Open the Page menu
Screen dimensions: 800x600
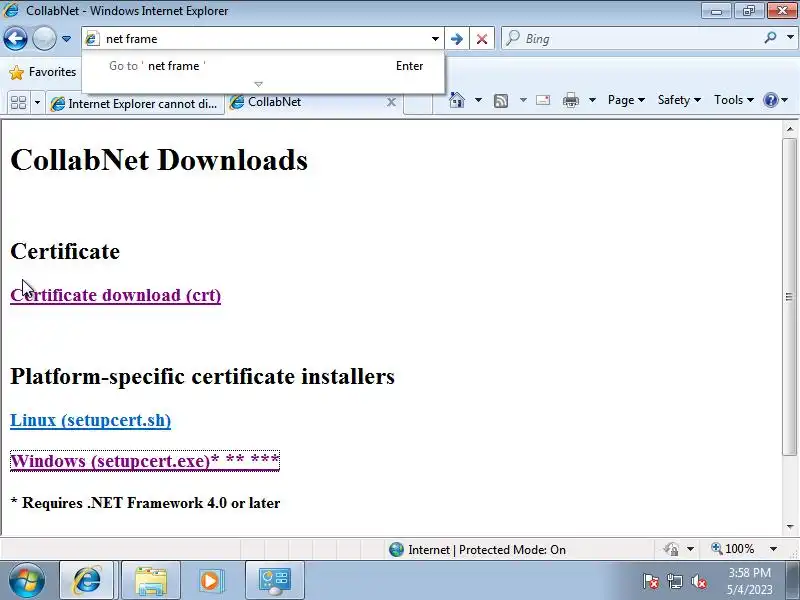(626, 100)
